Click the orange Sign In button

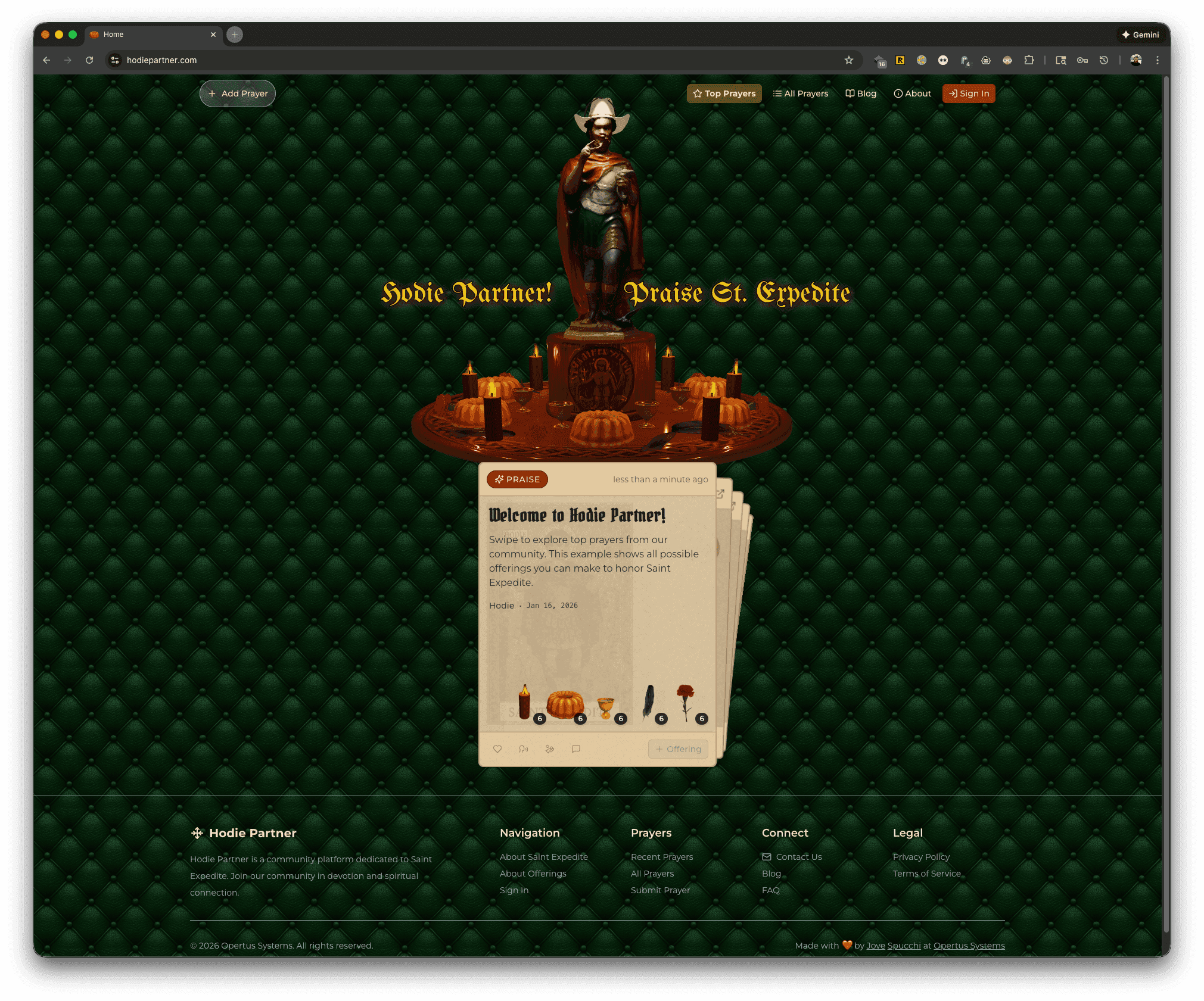[969, 93]
